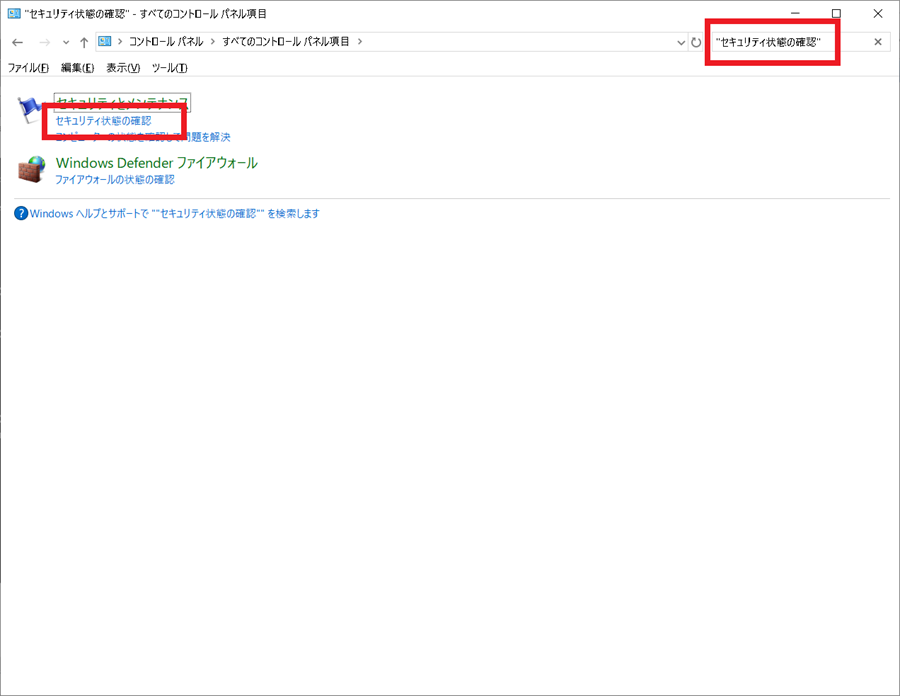Viewport: 900px width, 696px height.
Task: Click inside the search input field
Action: [790, 42]
